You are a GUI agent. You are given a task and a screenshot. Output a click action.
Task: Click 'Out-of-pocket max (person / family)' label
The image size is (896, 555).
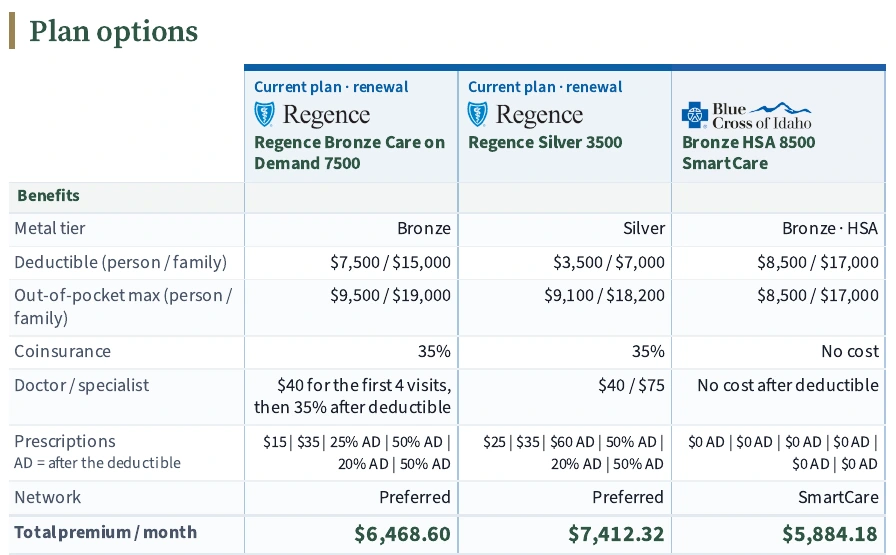(123, 306)
